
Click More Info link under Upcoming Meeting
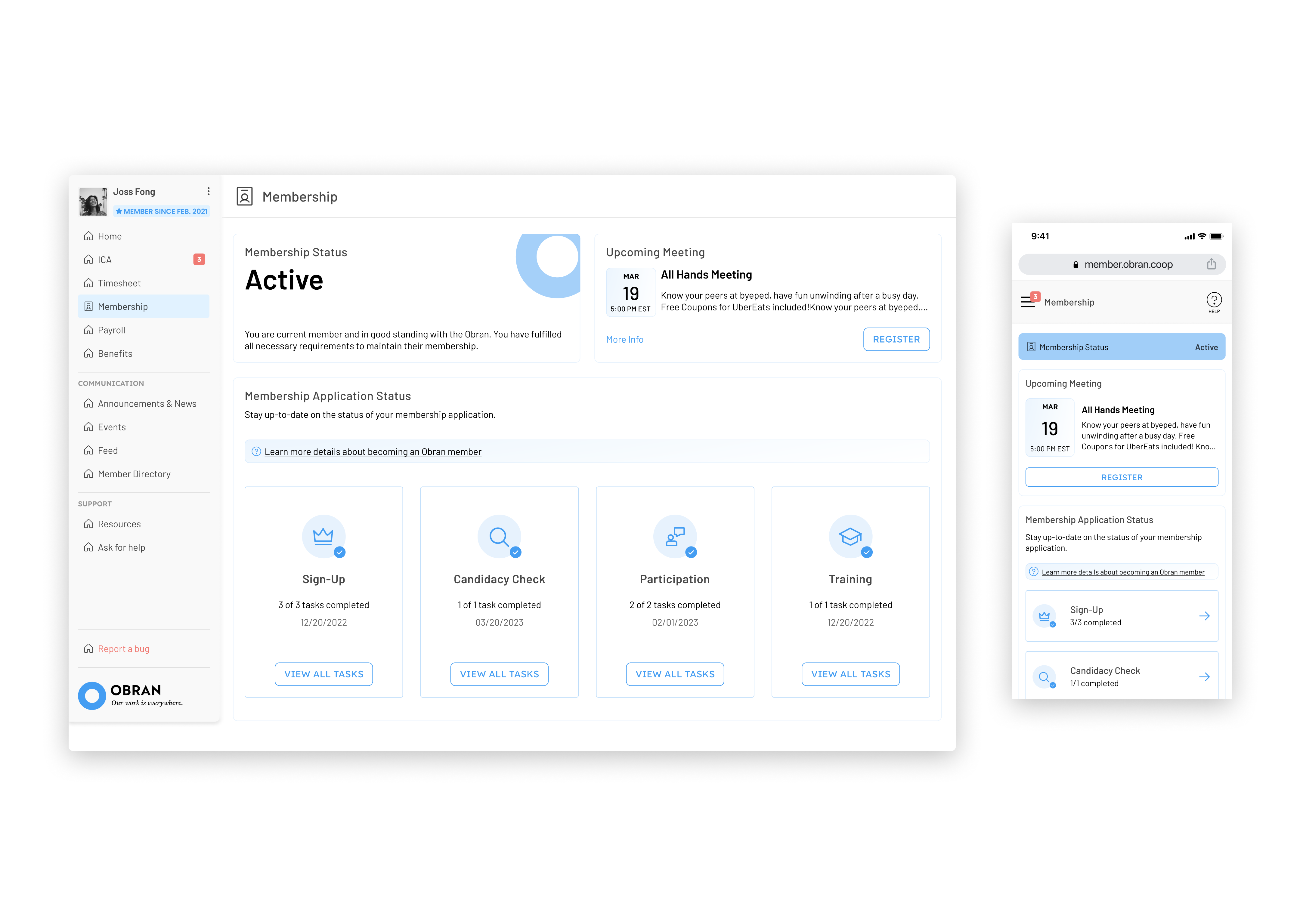tap(624, 340)
